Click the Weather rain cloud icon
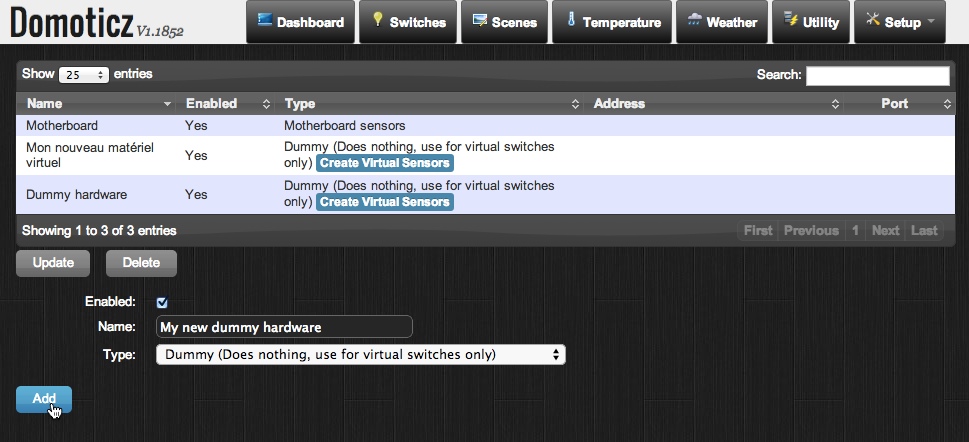Viewport: 969px width, 442px height. click(x=694, y=20)
